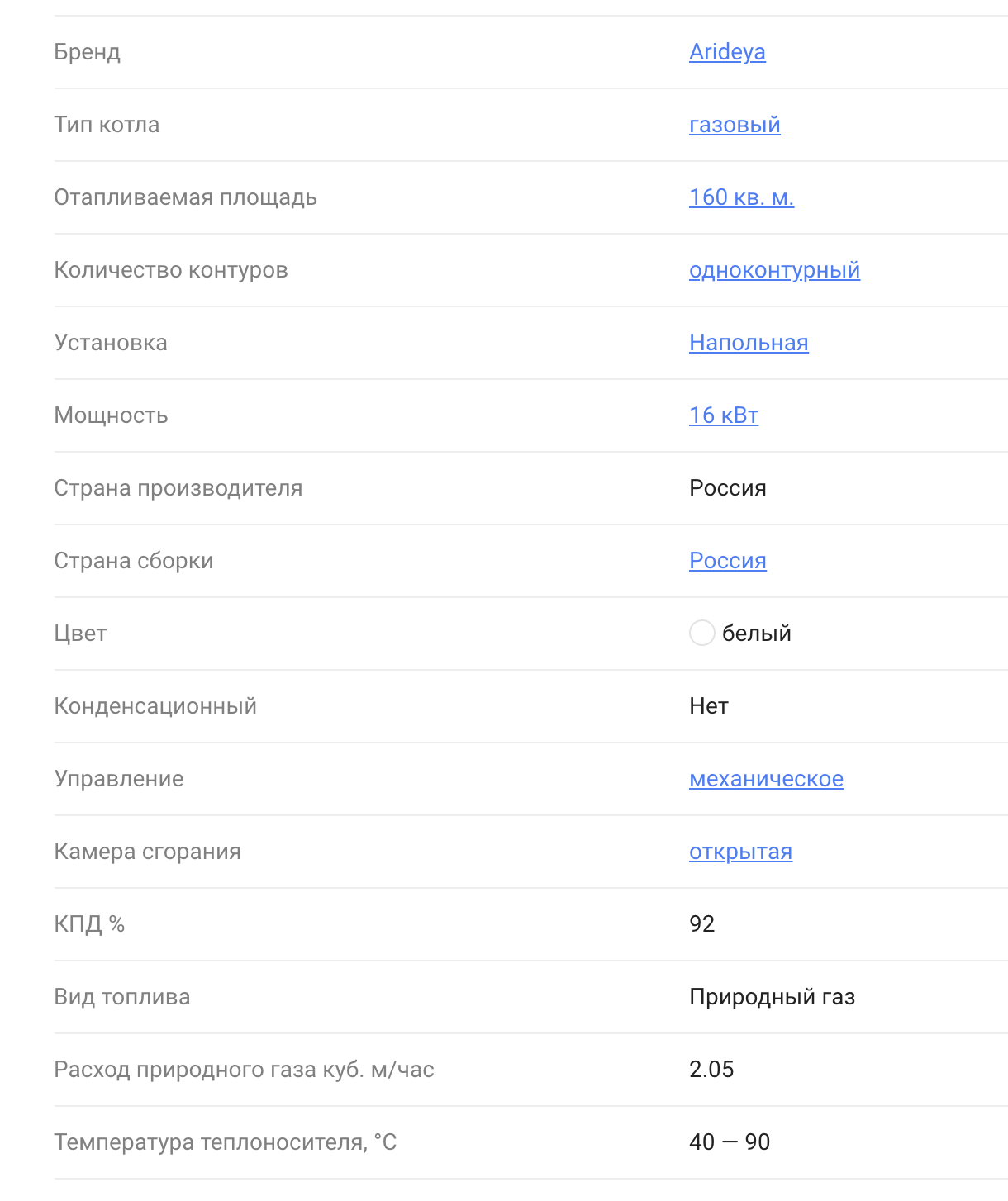The height and width of the screenshot is (1201, 1008).
Task: Open the Arideya brand link
Action: pos(727,52)
